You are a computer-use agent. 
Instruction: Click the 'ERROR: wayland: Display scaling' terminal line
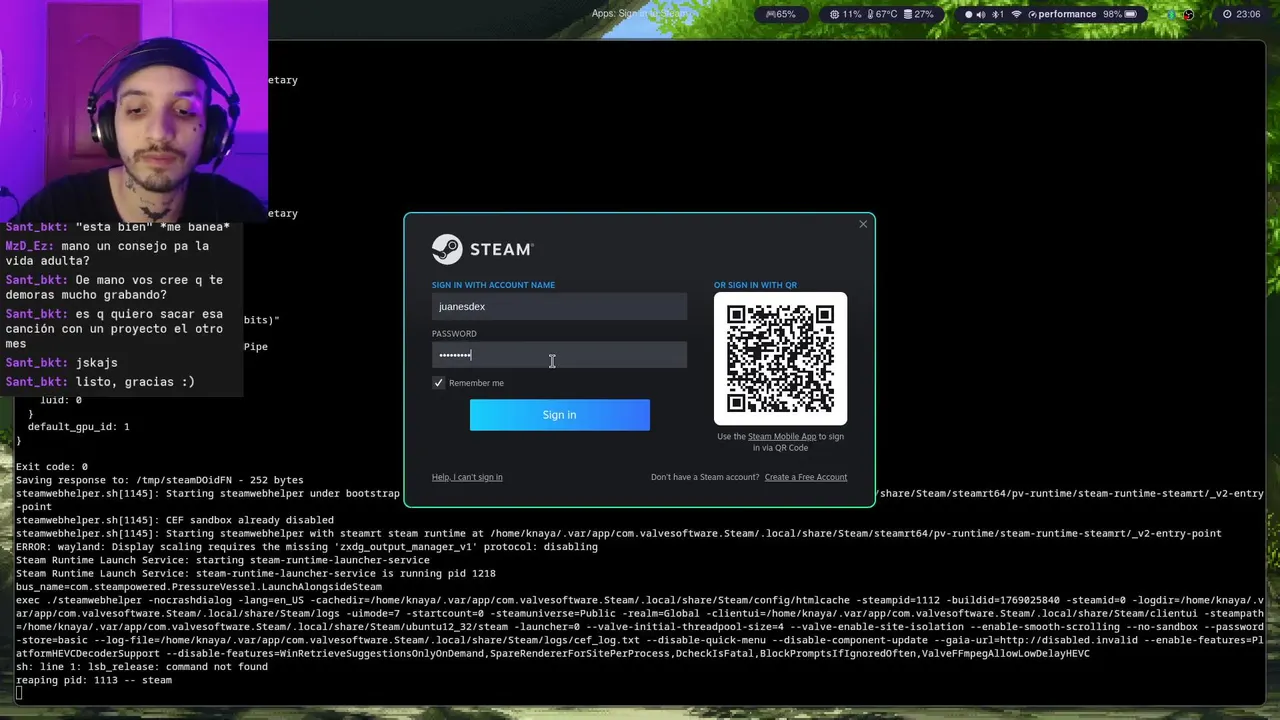(x=307, y=547)
